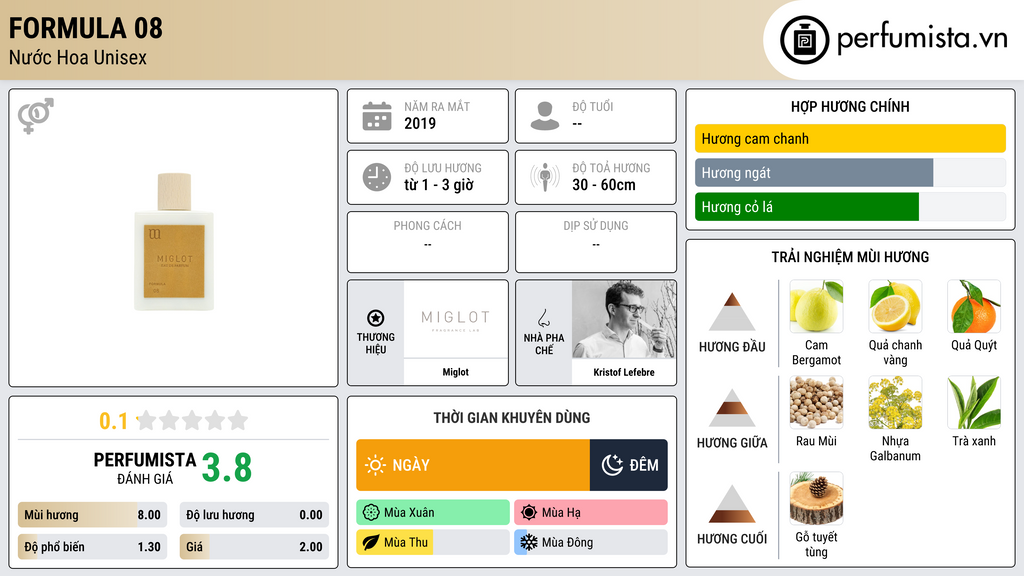Click the flower icon for Mùa Xuân
The height and width of the screenshot is (576, 1024).
click(x=371, y=513)
